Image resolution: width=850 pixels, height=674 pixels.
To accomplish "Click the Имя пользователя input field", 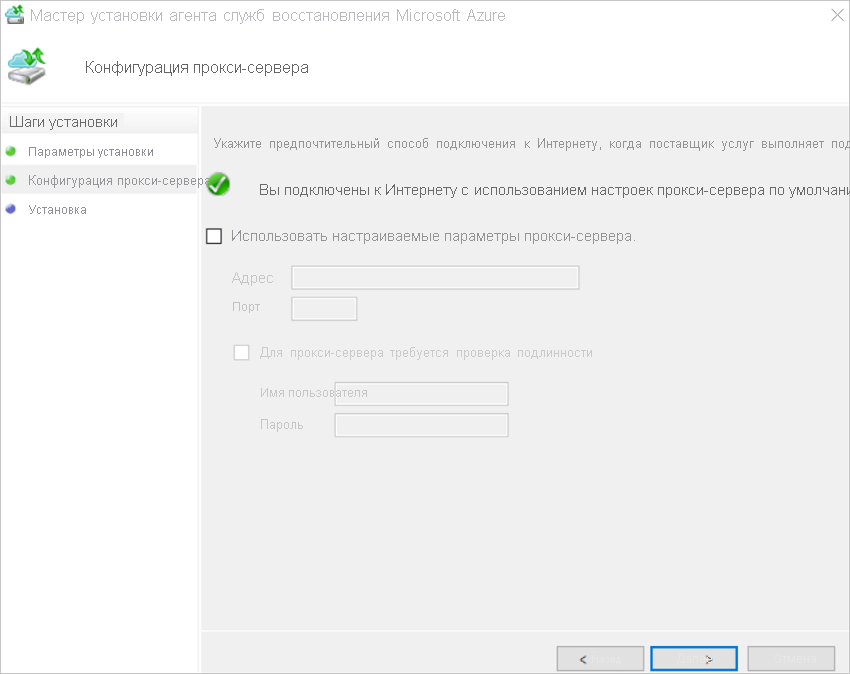I will pyautogui.click(x=421, y=394).
